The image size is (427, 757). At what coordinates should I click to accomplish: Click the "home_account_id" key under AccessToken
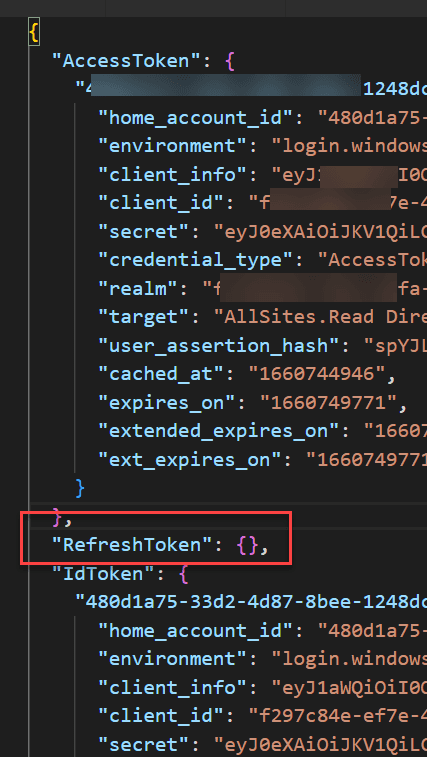196,118
